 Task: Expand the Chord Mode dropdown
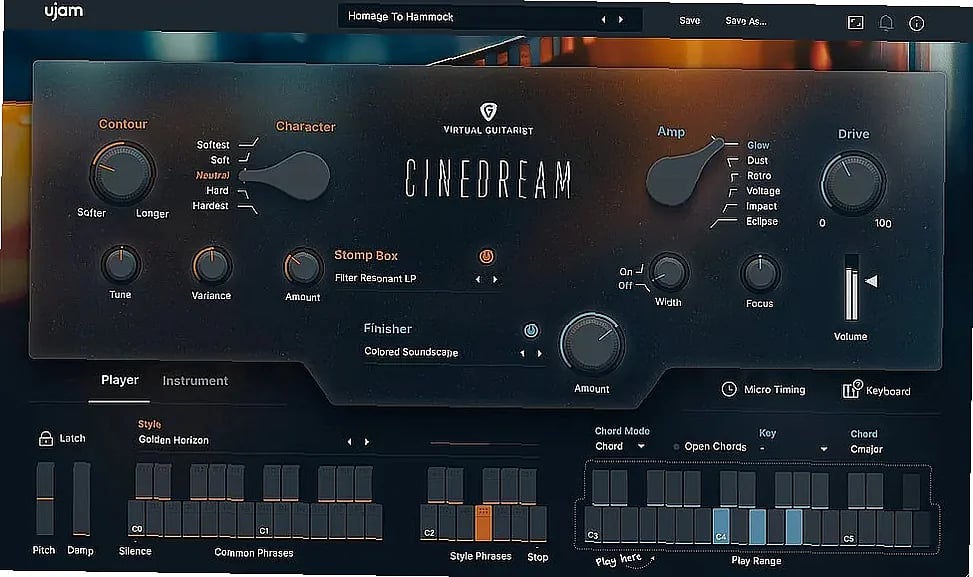click(640, 447)
